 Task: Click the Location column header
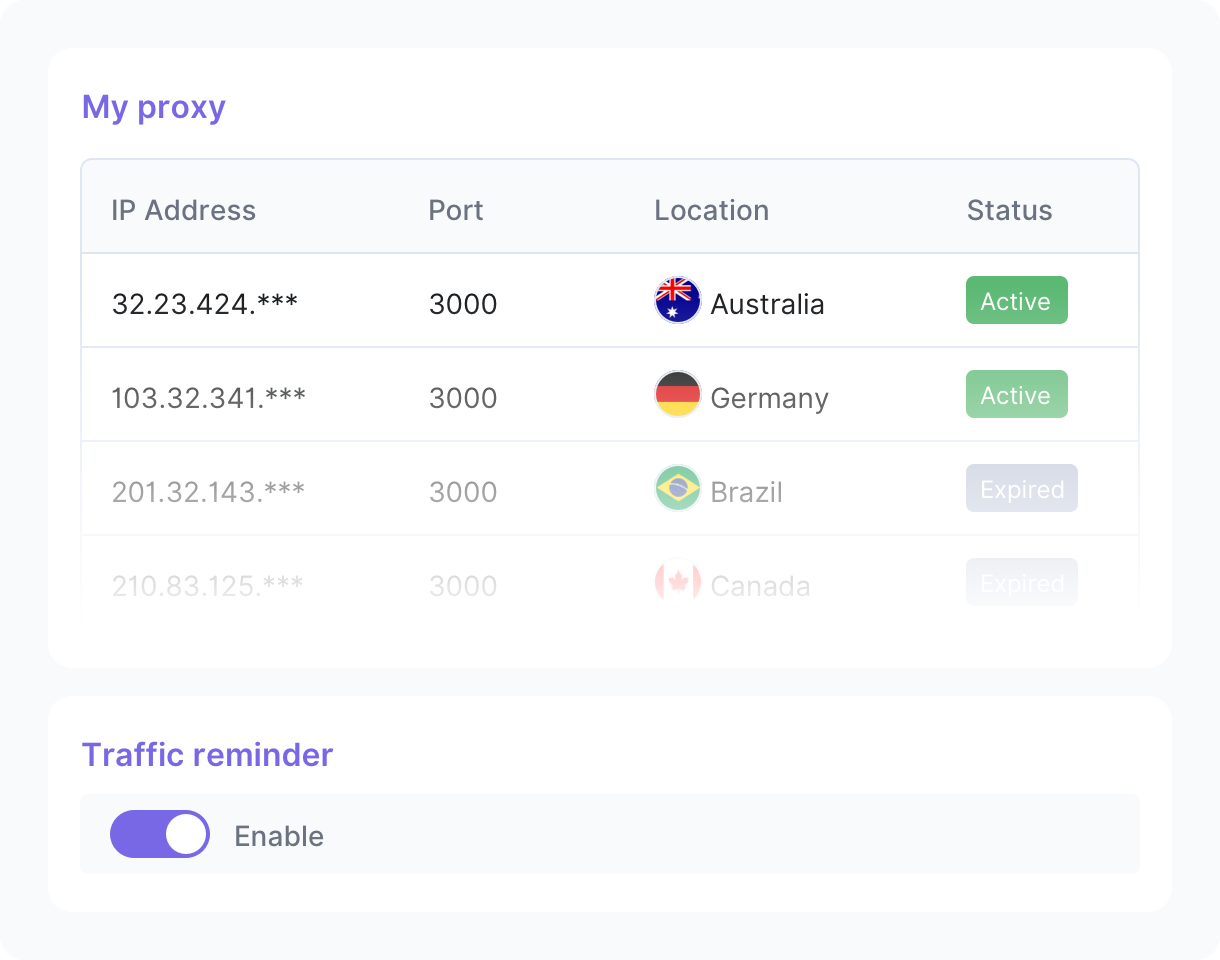711,211
